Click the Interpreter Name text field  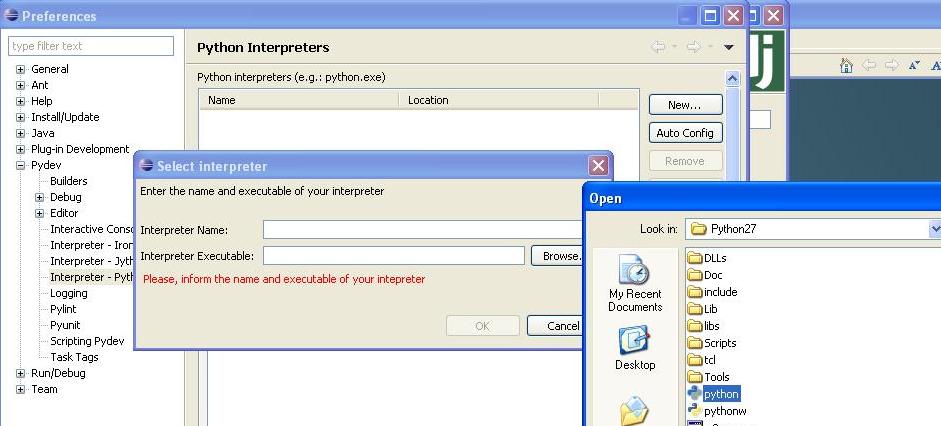tap(421, 230)
